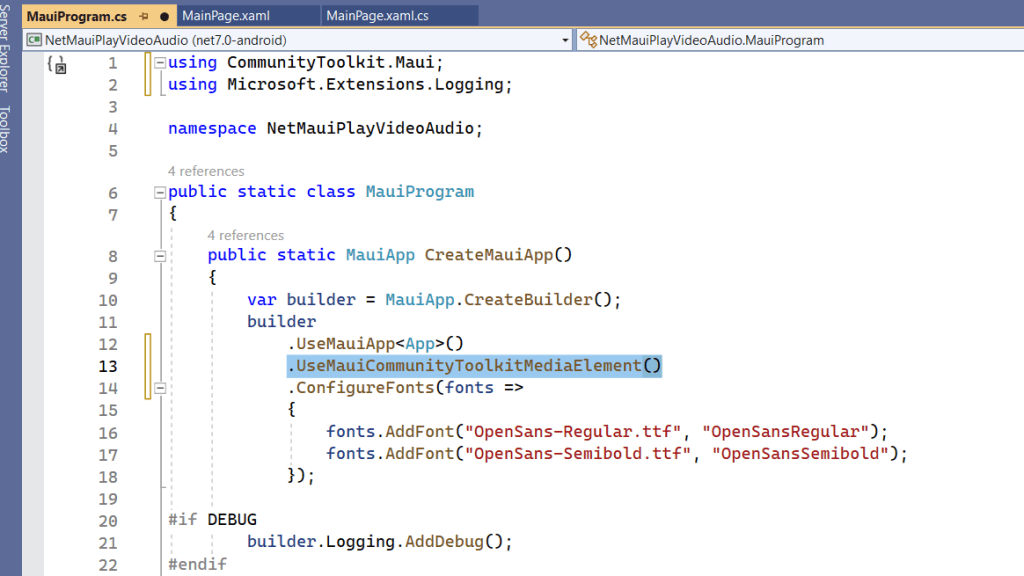Click the unsaved dot on MauiProgram.cs tab

pos(164,17)
